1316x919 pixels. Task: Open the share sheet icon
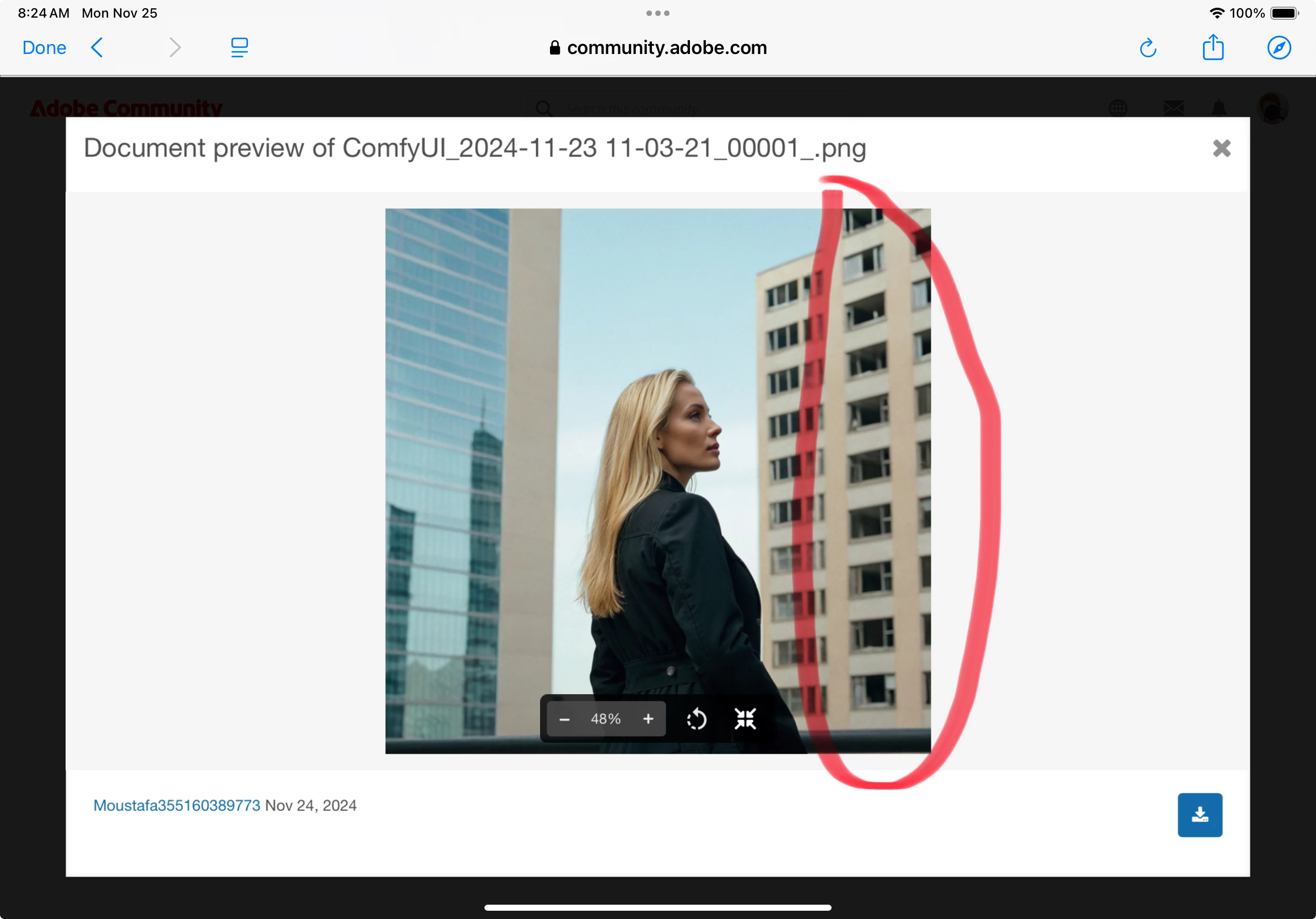click(x=1213, y=47)
